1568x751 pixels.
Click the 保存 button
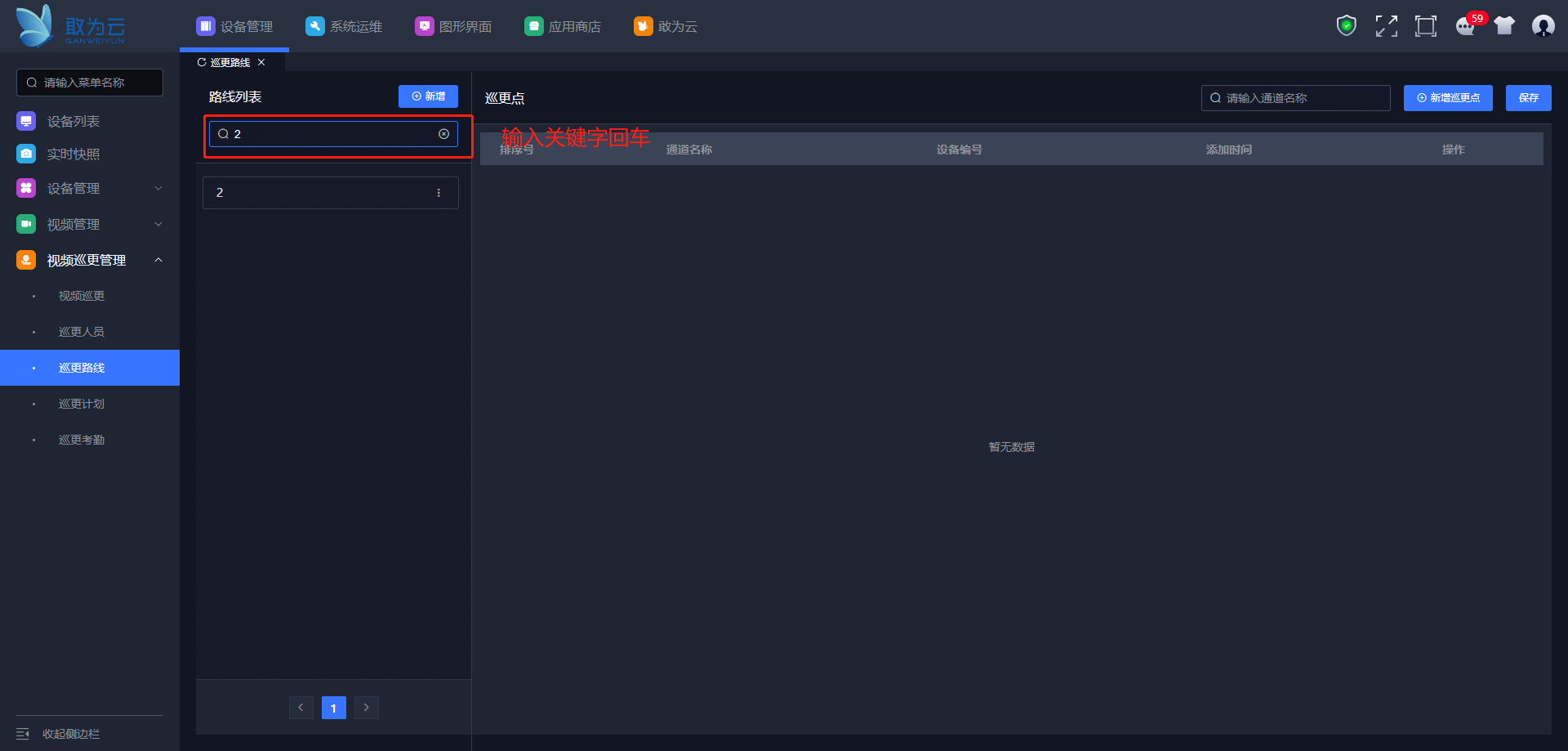pos(1529,98)
